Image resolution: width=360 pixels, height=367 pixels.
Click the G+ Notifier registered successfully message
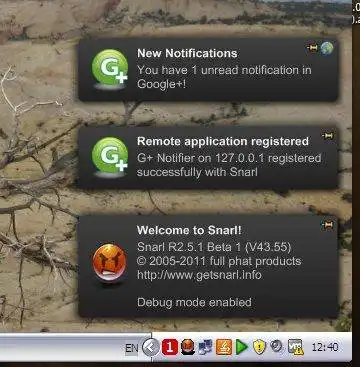pos(229,165)
